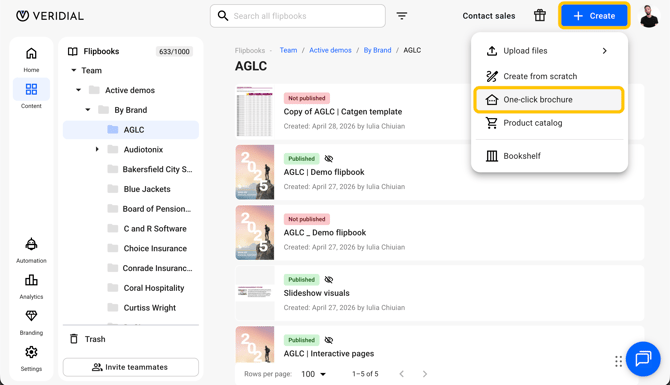Viewport: 670px width, 385px height.
Task: Go to the previous page arrow
Action: pyautogui.click(x=402, y=374)
